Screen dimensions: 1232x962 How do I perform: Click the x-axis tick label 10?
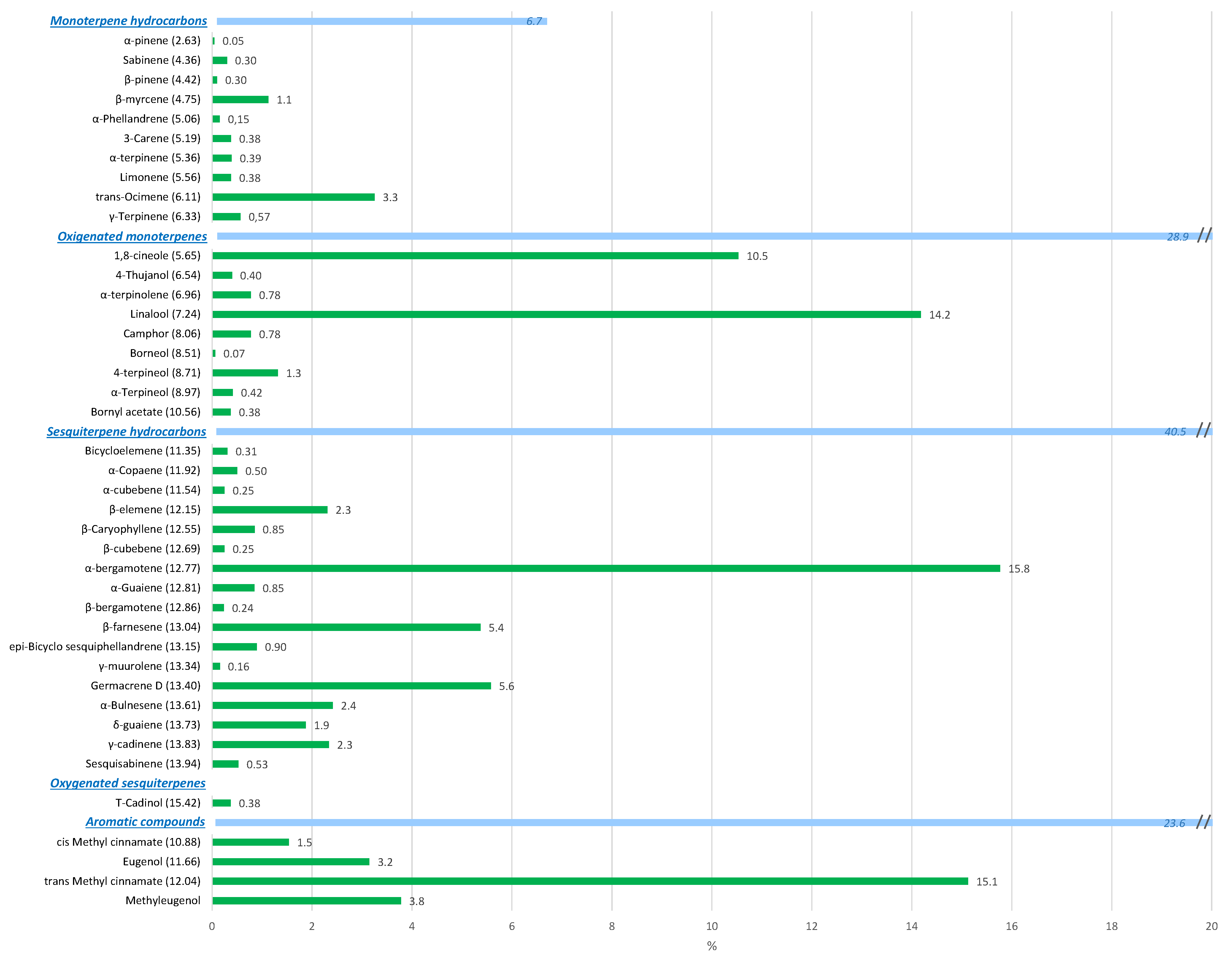coord(712,926)
